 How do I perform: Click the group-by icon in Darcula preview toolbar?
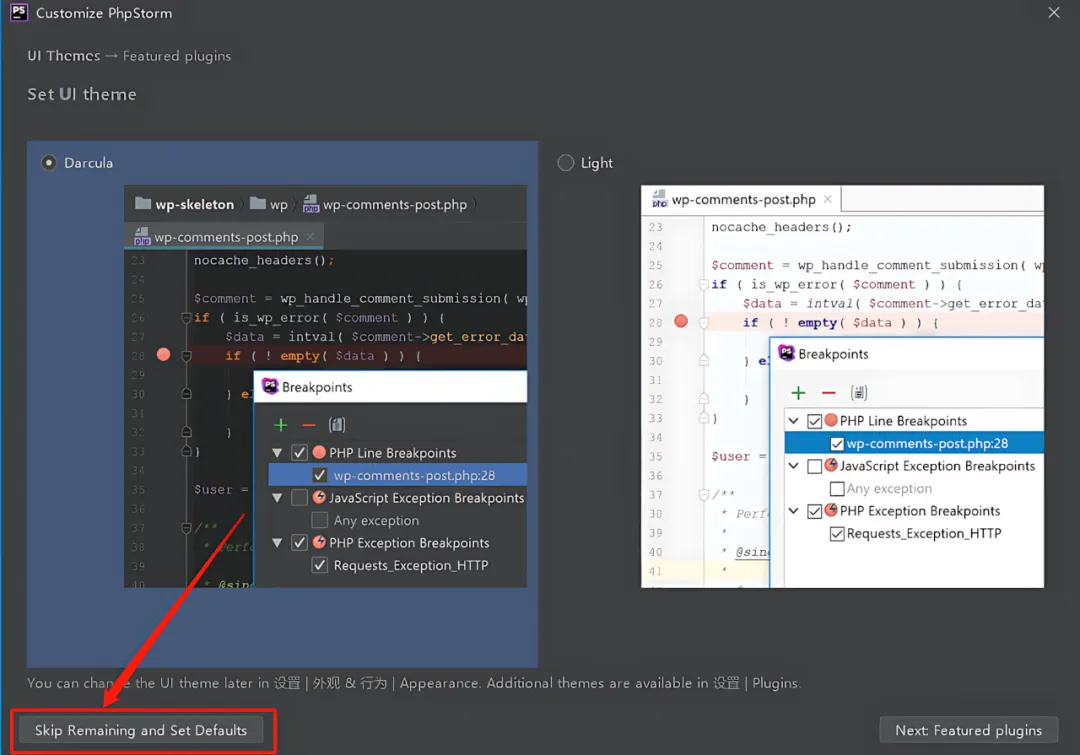click(337, 425)
